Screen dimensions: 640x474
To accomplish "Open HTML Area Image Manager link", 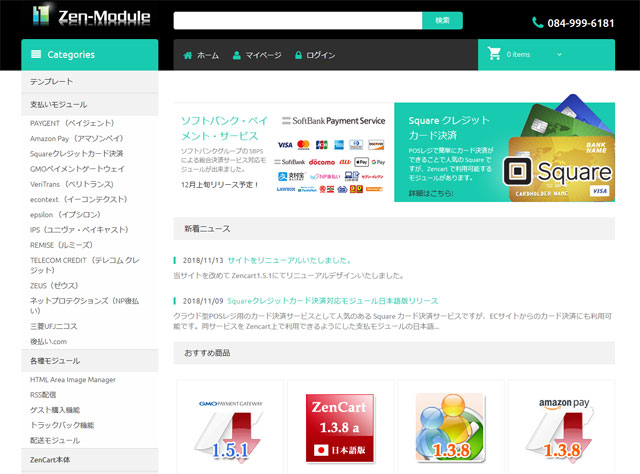I will click(x=73, y=380).
